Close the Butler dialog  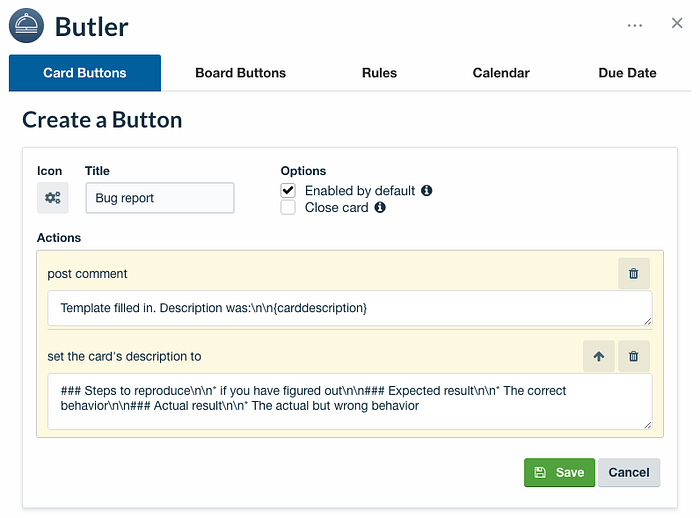point(677,24)
